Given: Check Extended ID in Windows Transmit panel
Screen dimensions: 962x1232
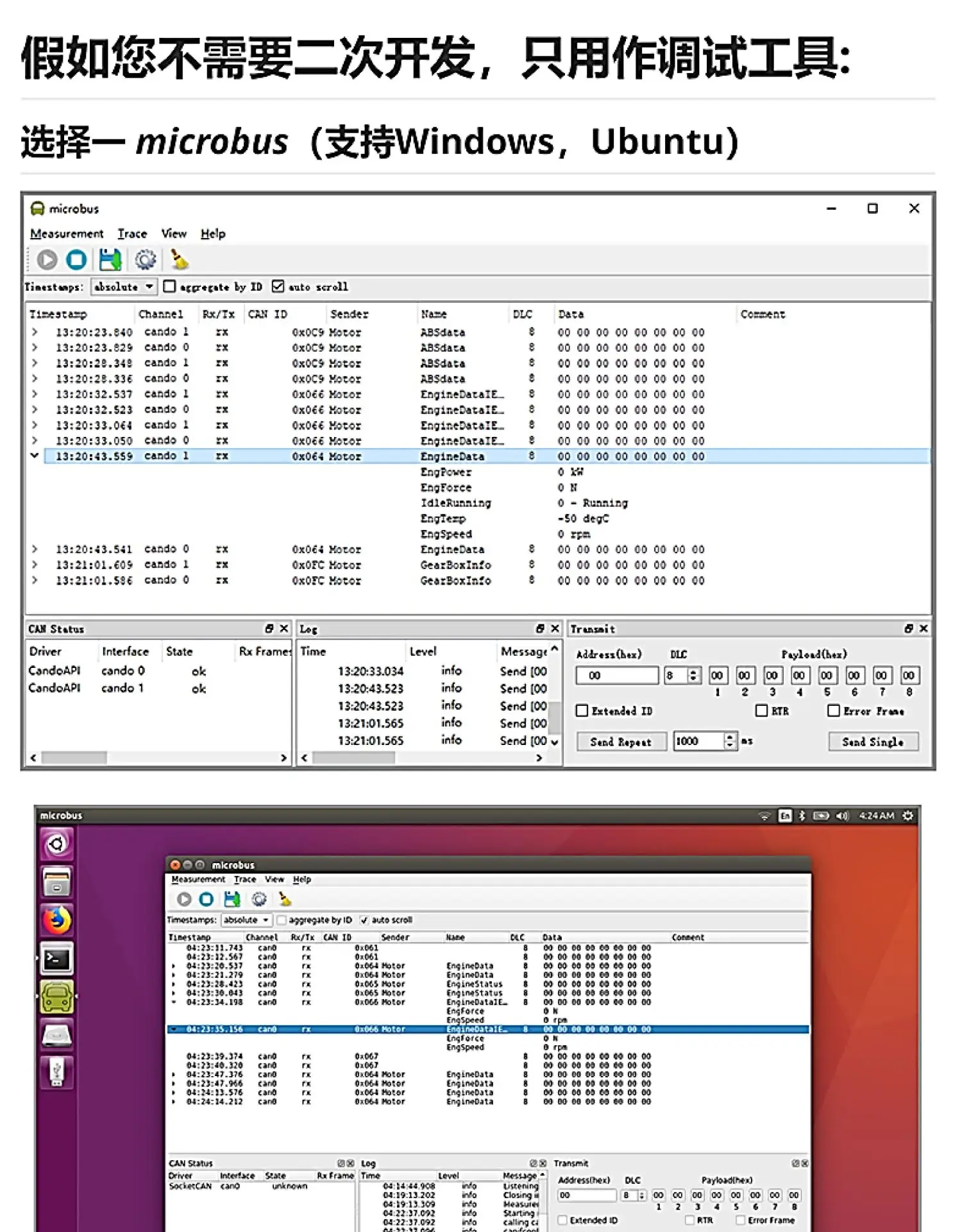Looking at the screenshot, I should (582, 710).
